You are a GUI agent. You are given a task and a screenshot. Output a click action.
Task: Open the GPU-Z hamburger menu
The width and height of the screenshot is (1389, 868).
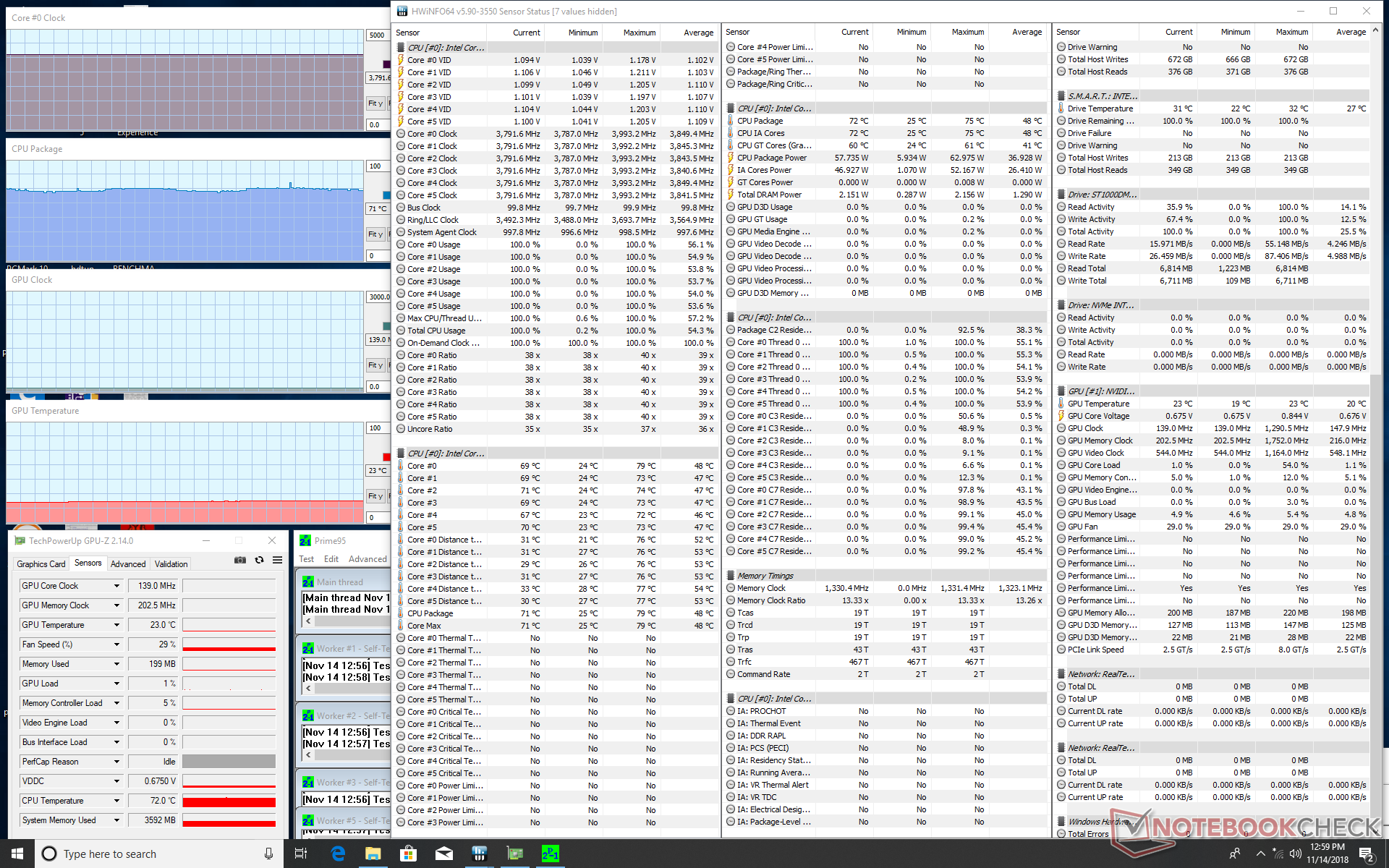[277, 560]
